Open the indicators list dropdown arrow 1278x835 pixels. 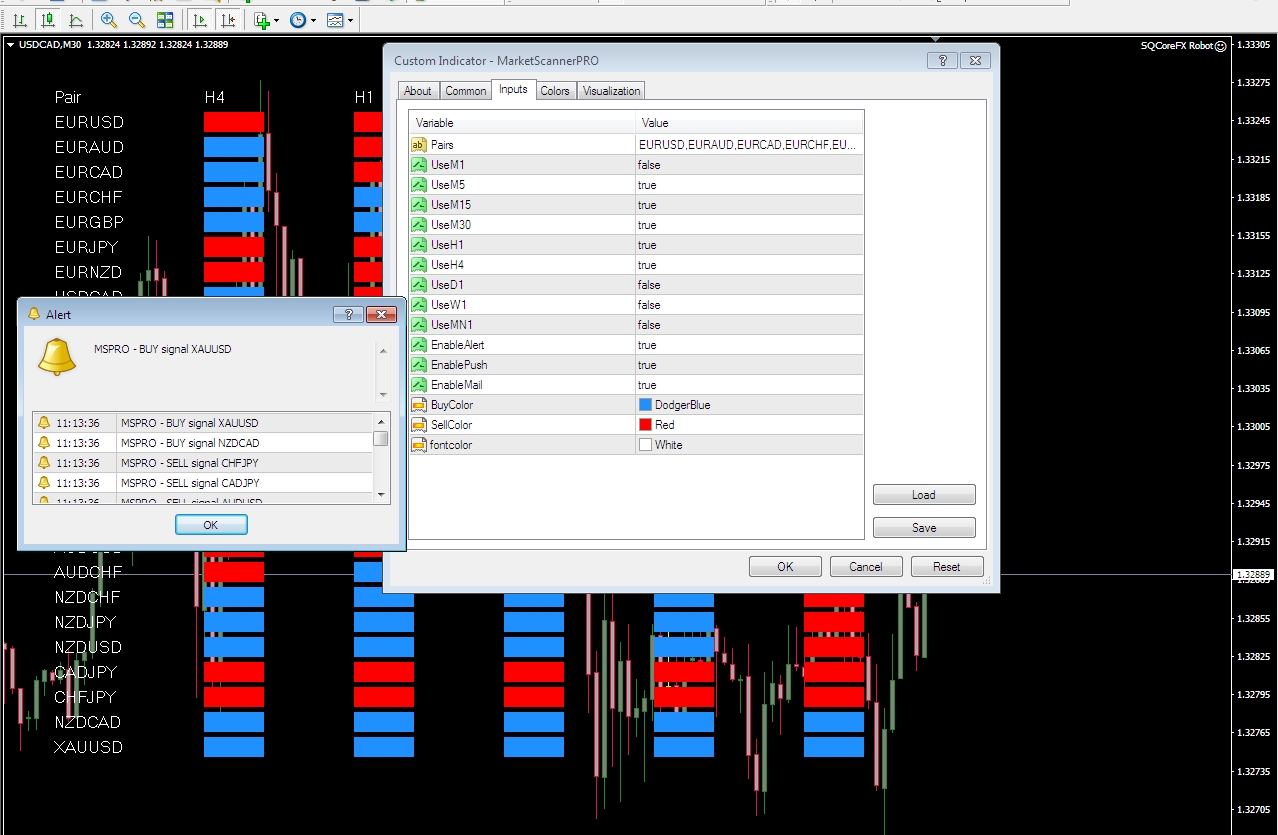(x=276, y=20)
